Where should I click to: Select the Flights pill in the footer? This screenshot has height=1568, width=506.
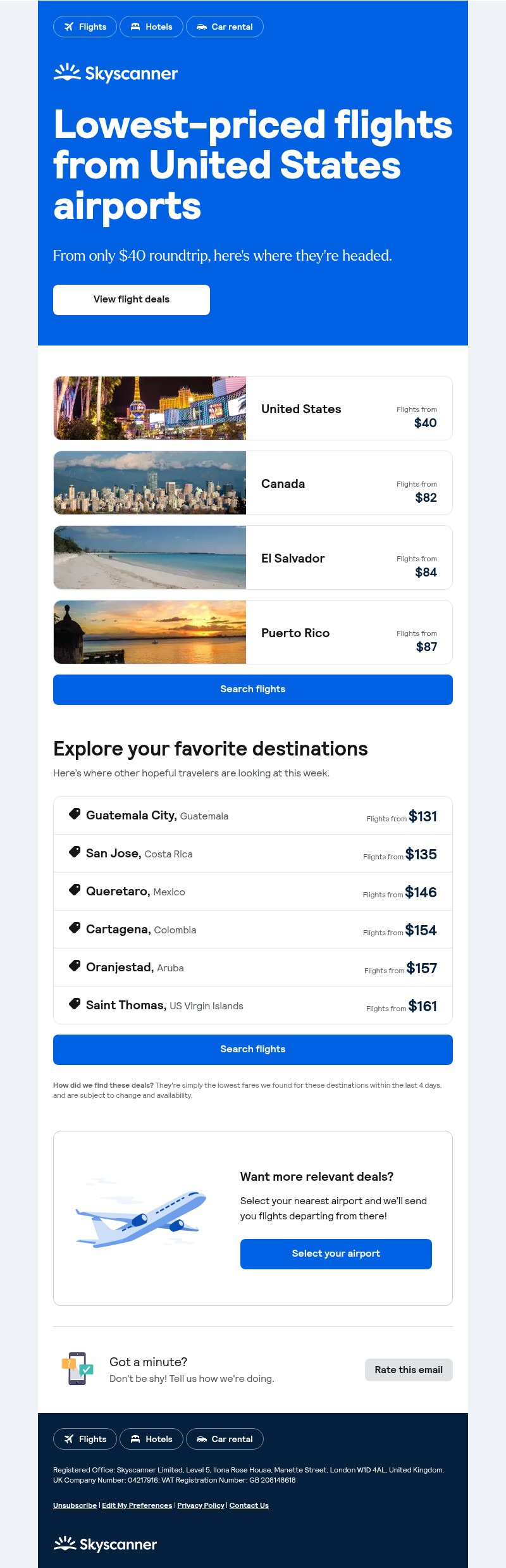point(85,1438)
